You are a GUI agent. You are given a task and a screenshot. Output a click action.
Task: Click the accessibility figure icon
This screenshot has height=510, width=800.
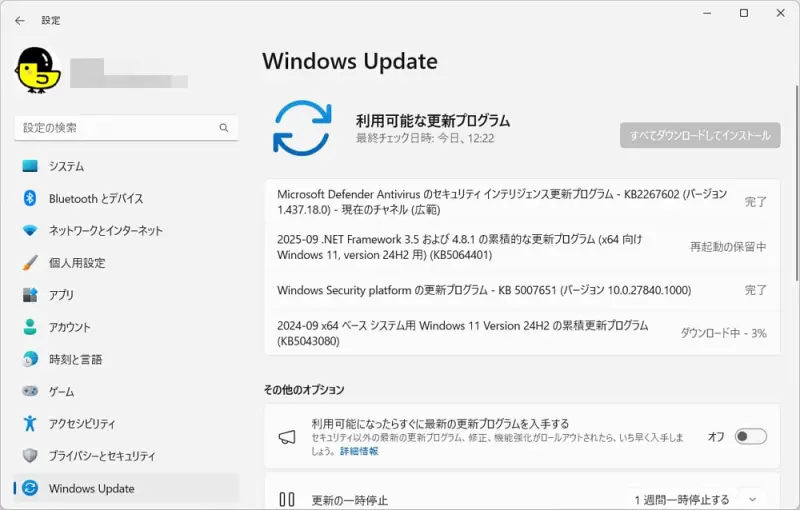[x=30, y=423]
